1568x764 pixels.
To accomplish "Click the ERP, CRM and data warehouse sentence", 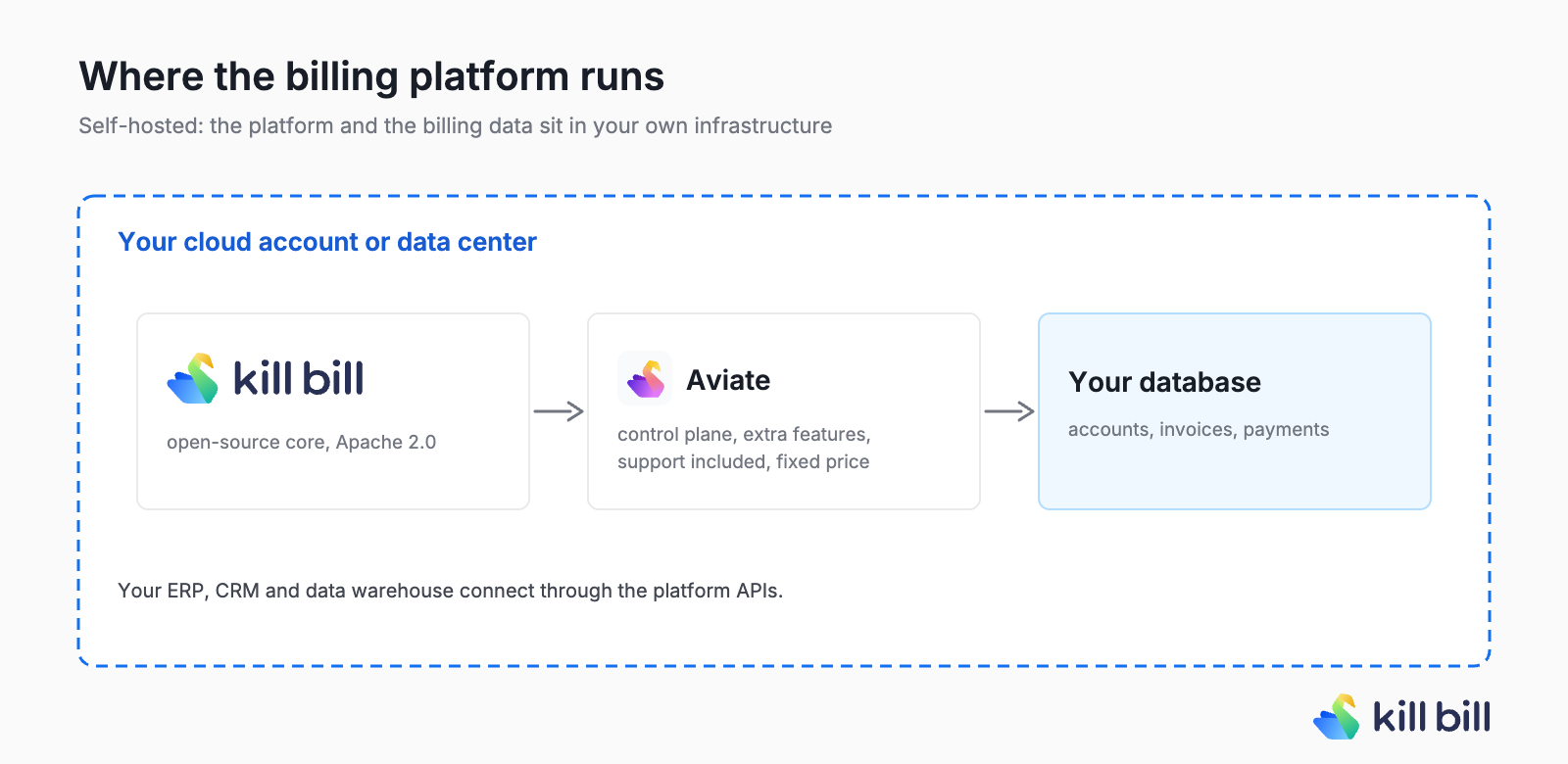I will (450, 591).
